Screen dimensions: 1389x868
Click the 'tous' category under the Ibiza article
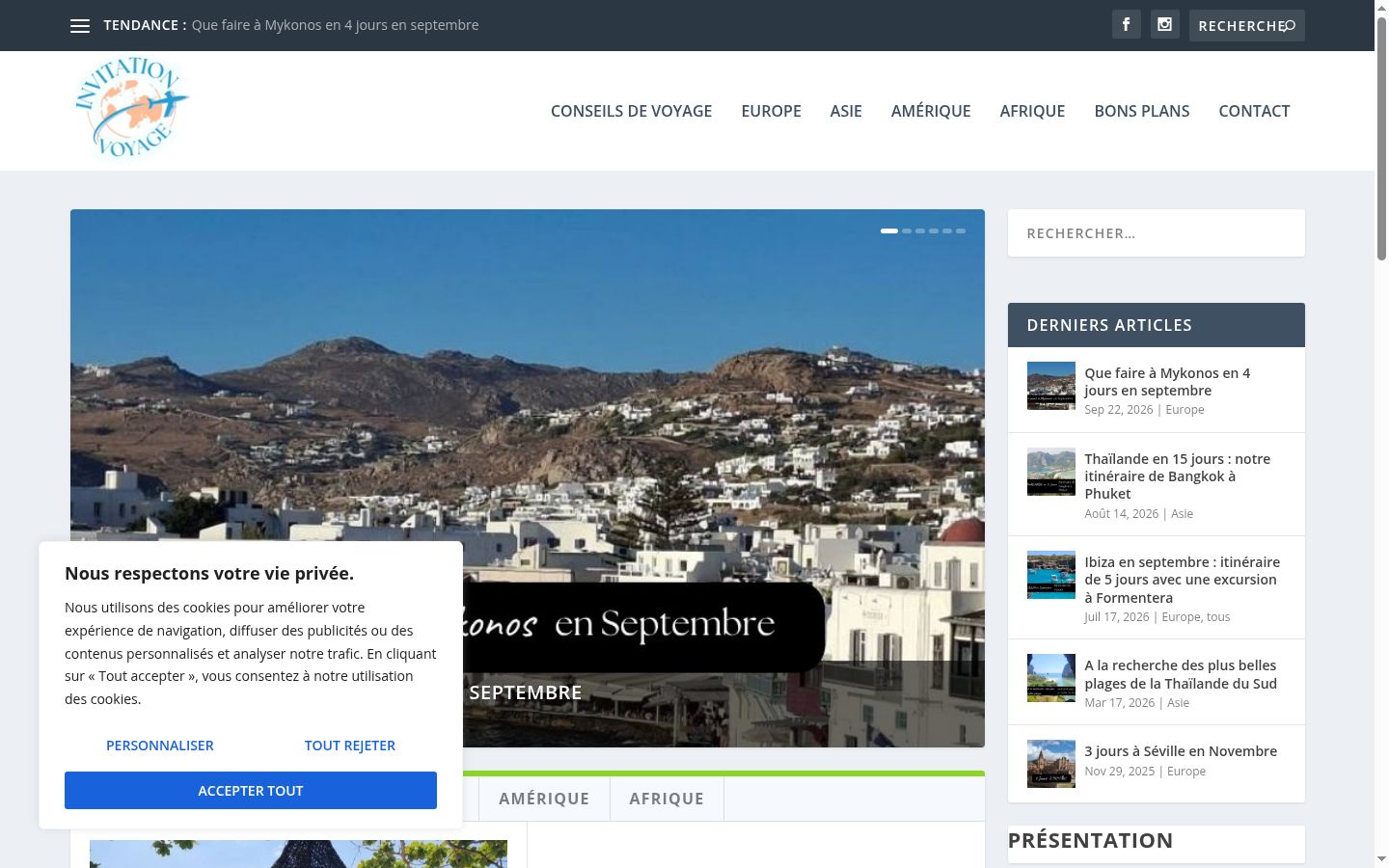[1218, 617]
